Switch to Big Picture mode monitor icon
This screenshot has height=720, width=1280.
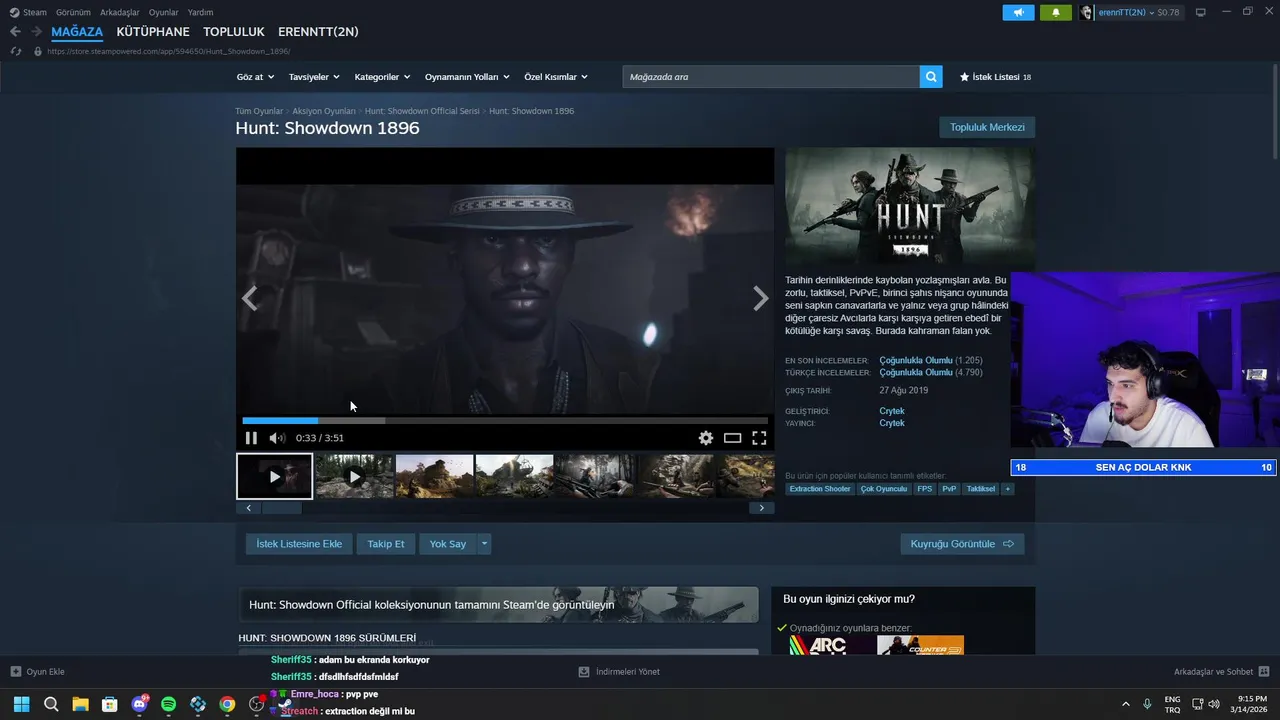click(1200, 12)
